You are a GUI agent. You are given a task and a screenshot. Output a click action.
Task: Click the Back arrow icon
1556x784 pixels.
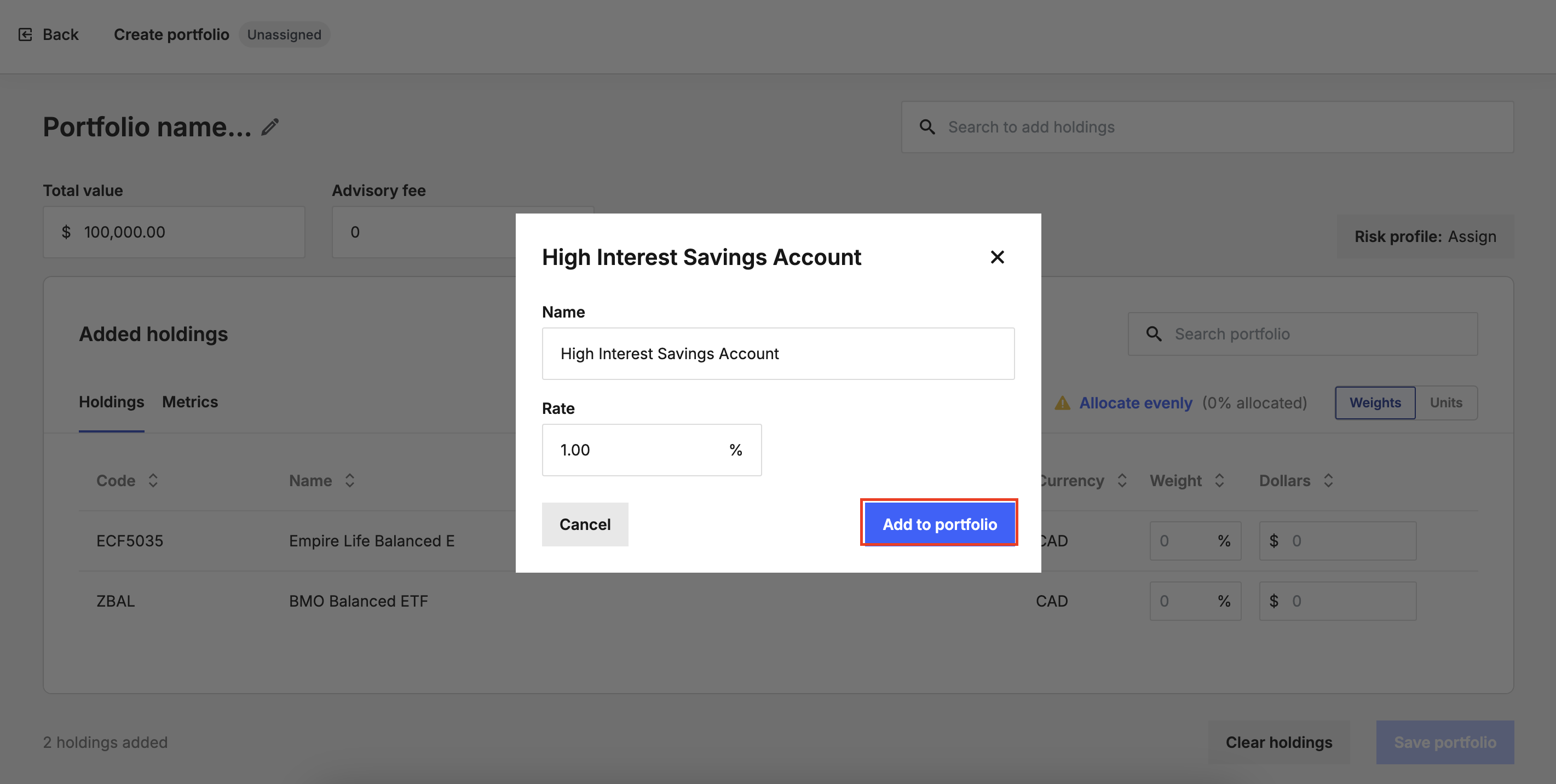25,34
